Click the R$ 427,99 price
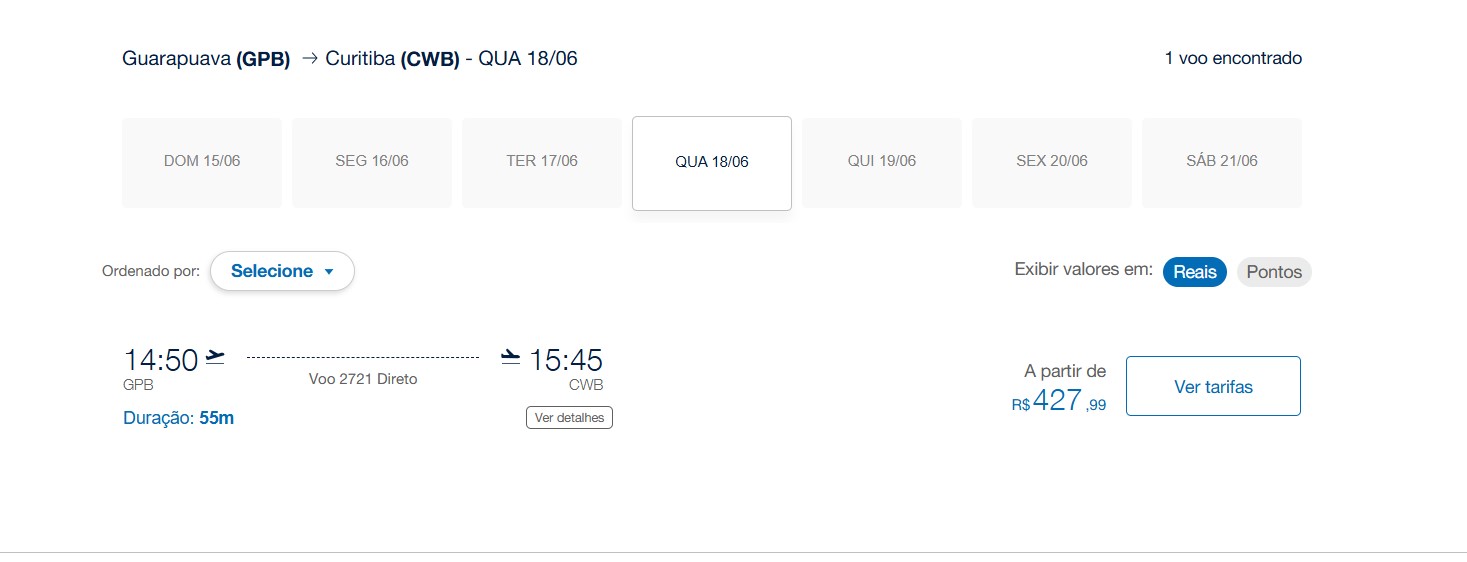 (1059, 401)
